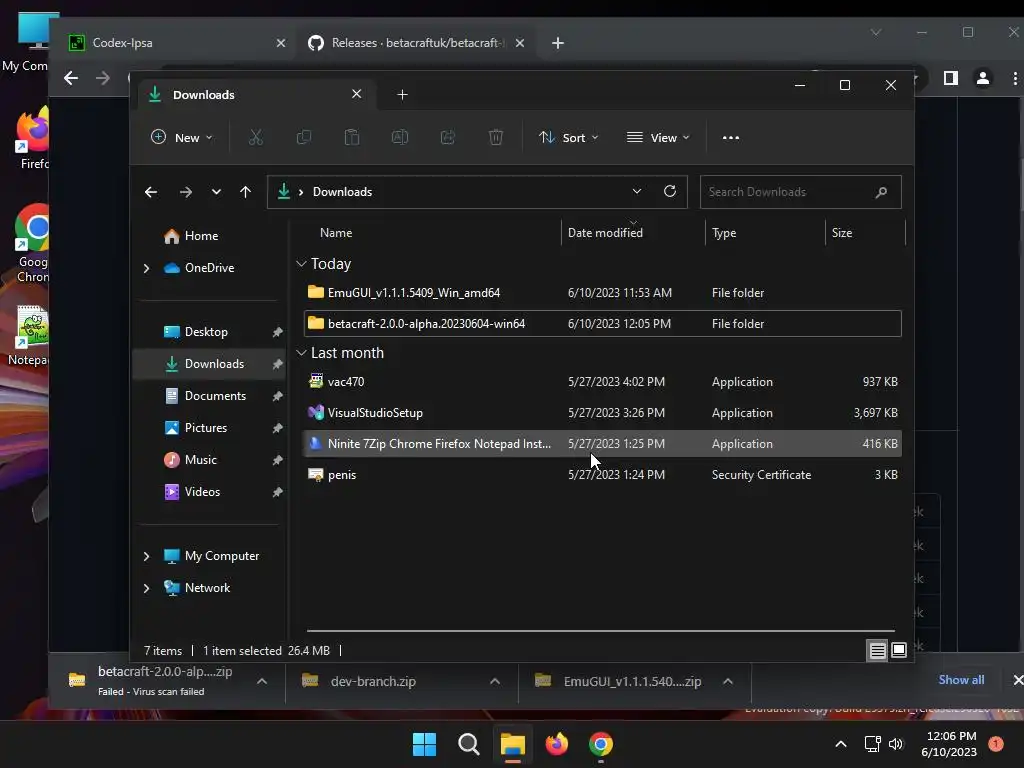Expand the address bar history dropdown
Screen dimensions: 1024x768
pyautogui.click(x=637, y=191)
